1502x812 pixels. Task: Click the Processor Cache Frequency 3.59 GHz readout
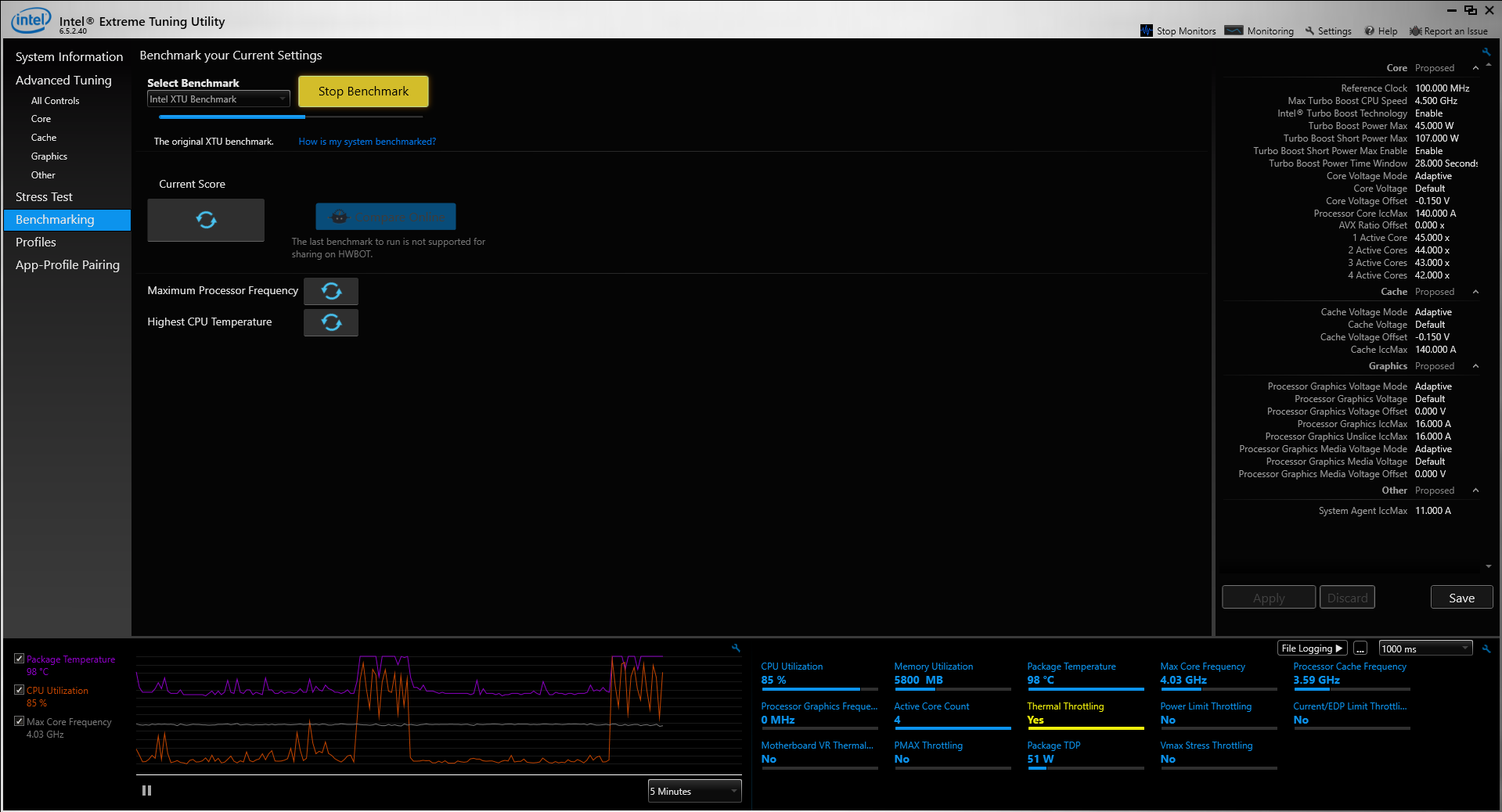[x=1317, y=680]
